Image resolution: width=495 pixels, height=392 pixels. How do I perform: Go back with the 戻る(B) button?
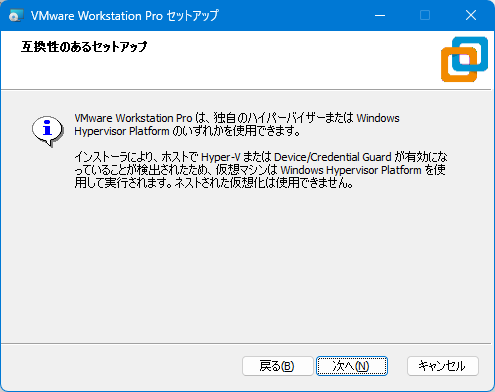(x=278, y=366)
